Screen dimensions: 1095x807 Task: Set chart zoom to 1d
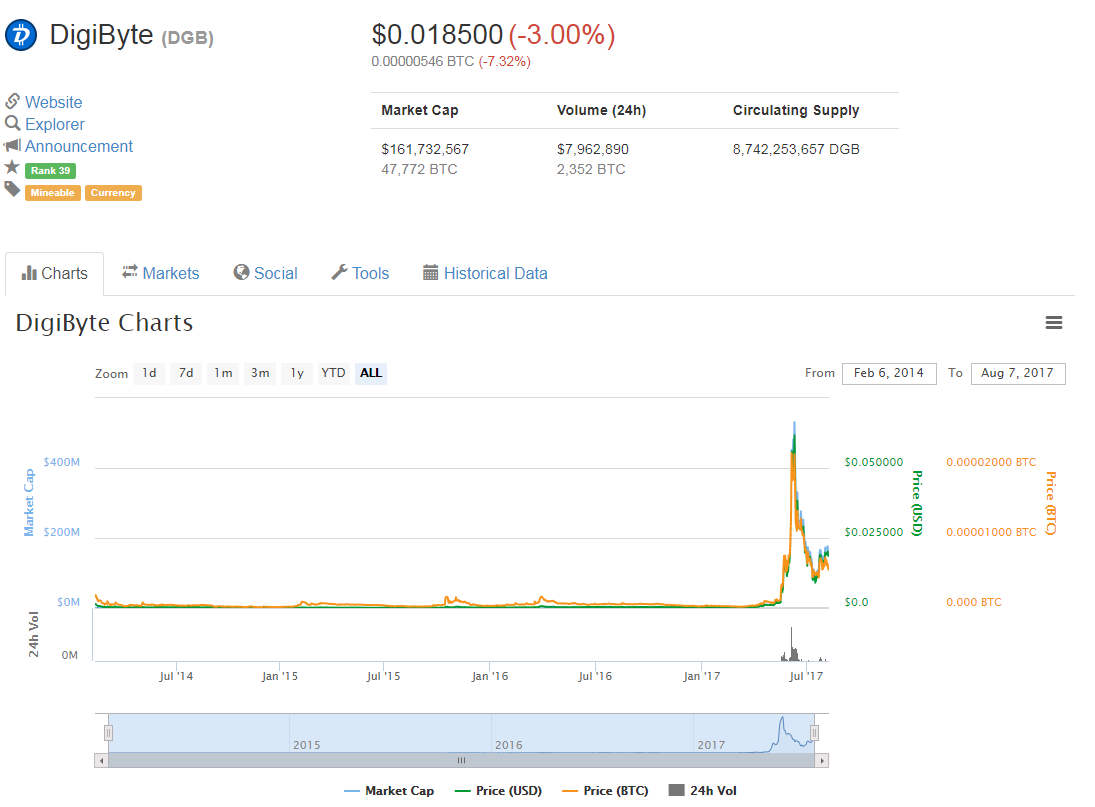pos(149,373)
